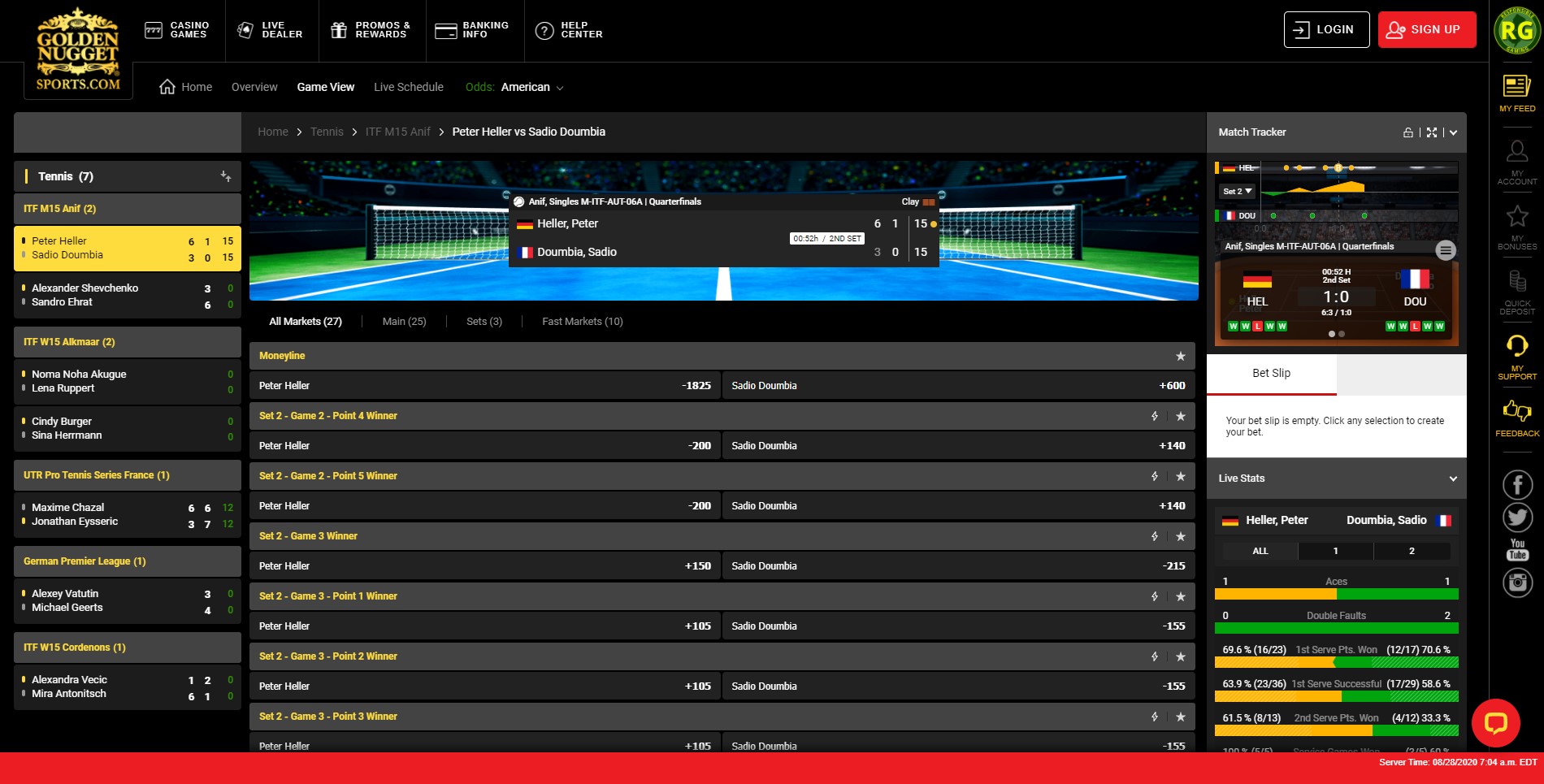Collapse German Premier League (1) group
The height and width of the screenshot is (784, 1544).
[x=128, y=561]
